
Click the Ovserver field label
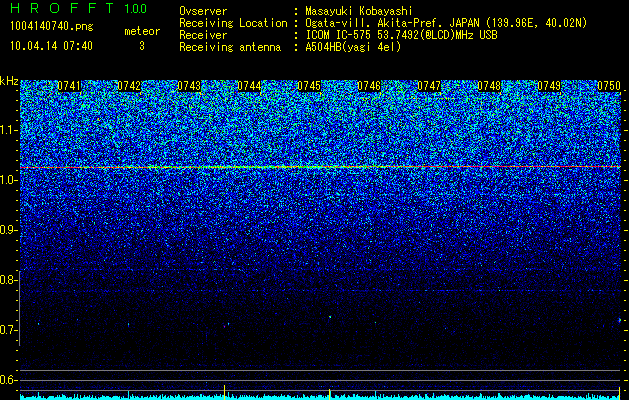pos(203,11)
